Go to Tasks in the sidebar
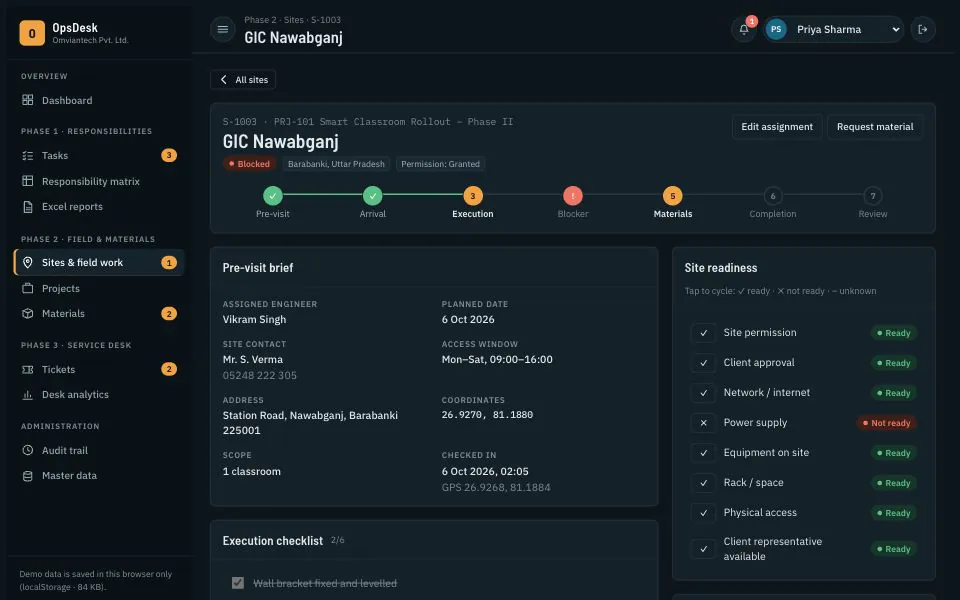Viewport: 960px width, 600px height. pyautogui.click(x=99, y=156)
